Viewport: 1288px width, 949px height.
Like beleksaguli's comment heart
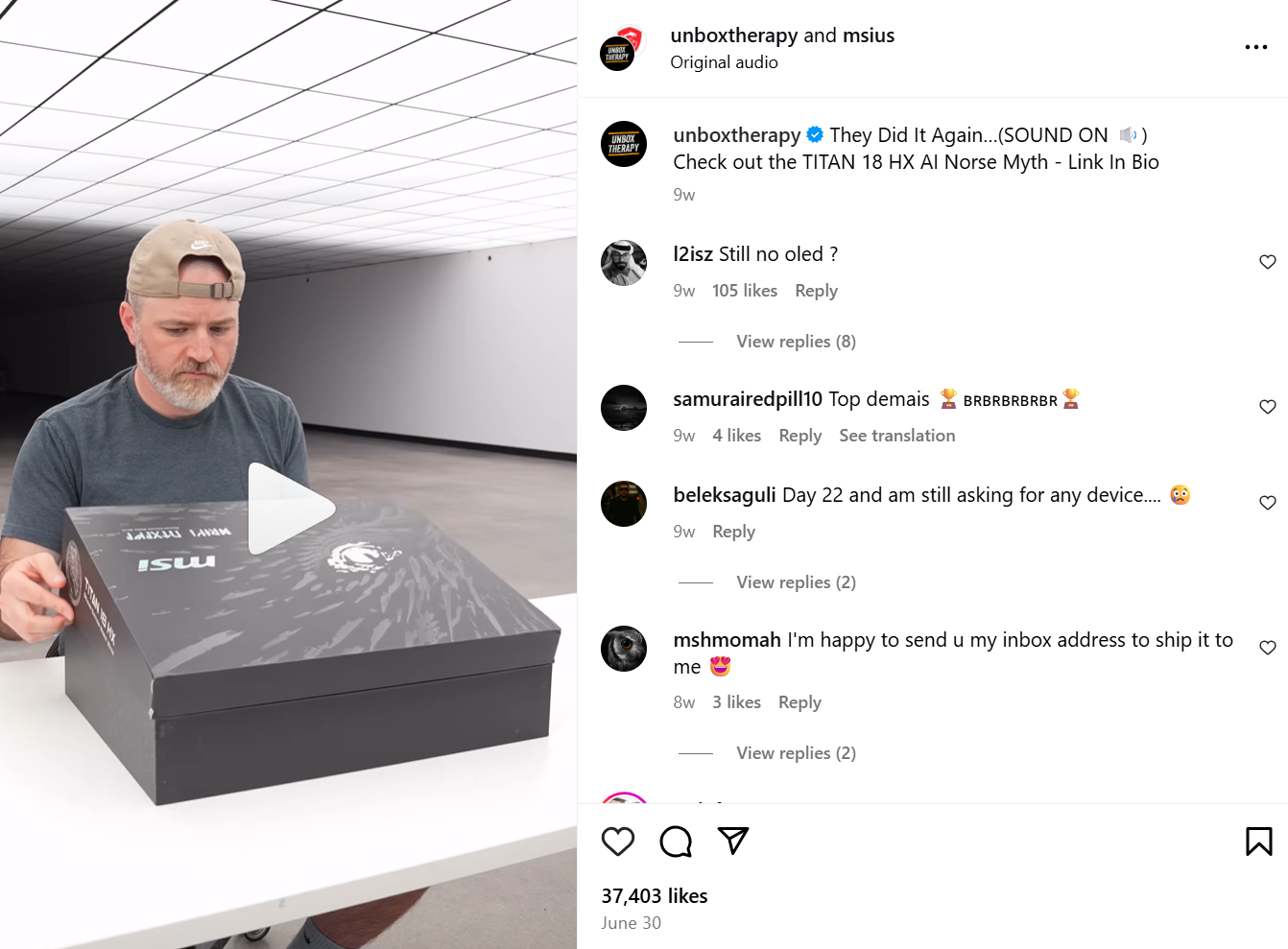point(1268,503)
